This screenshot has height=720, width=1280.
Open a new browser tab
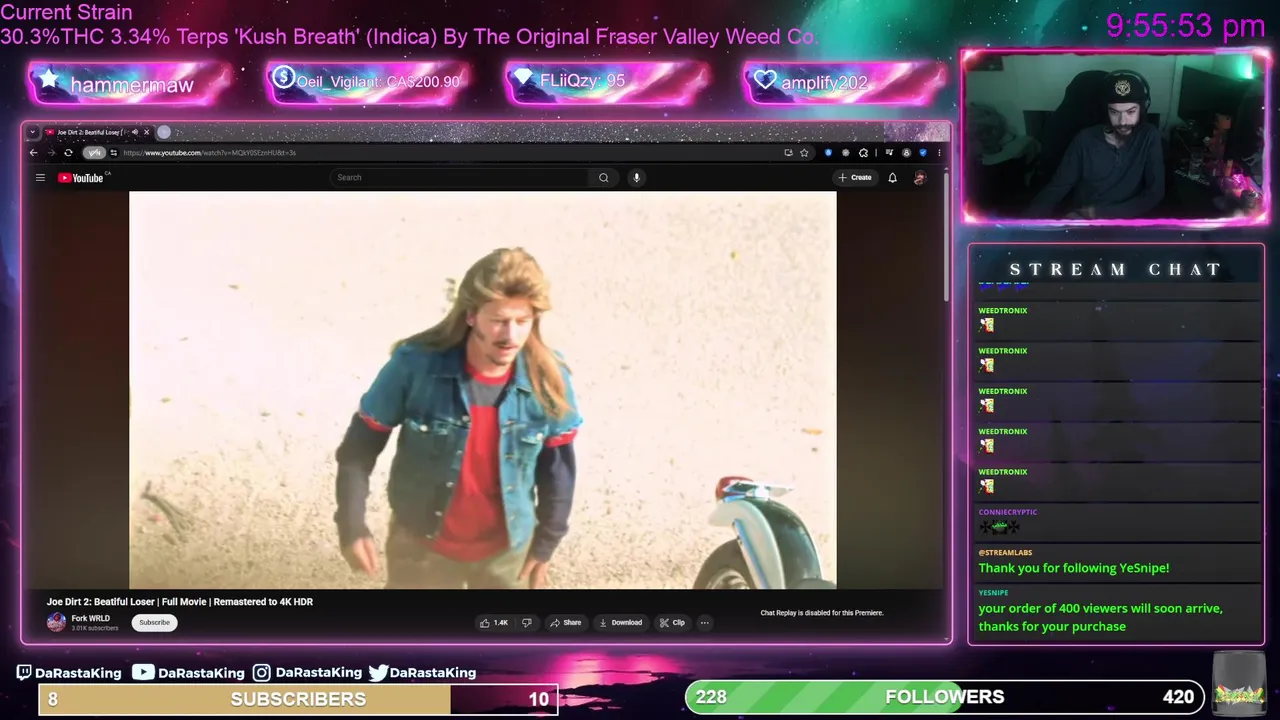164,132
